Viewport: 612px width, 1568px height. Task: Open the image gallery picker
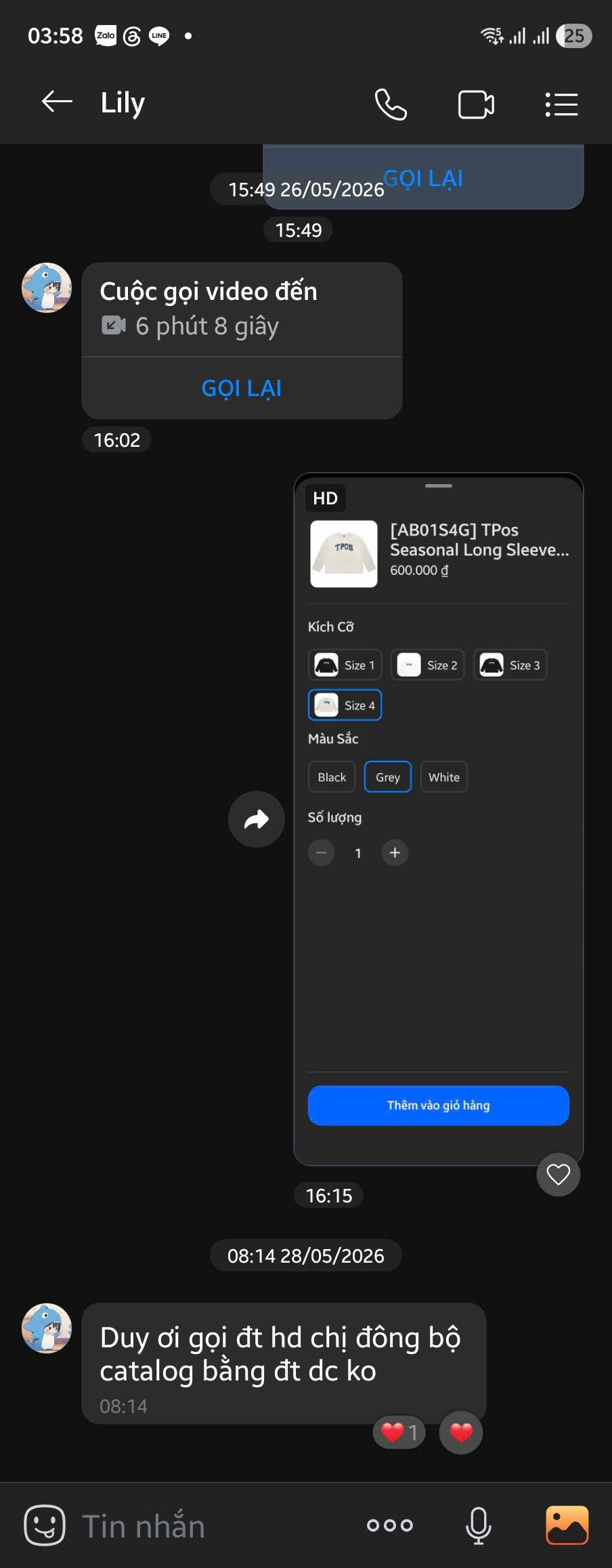pyautogui.click(x=567, y=1525)
